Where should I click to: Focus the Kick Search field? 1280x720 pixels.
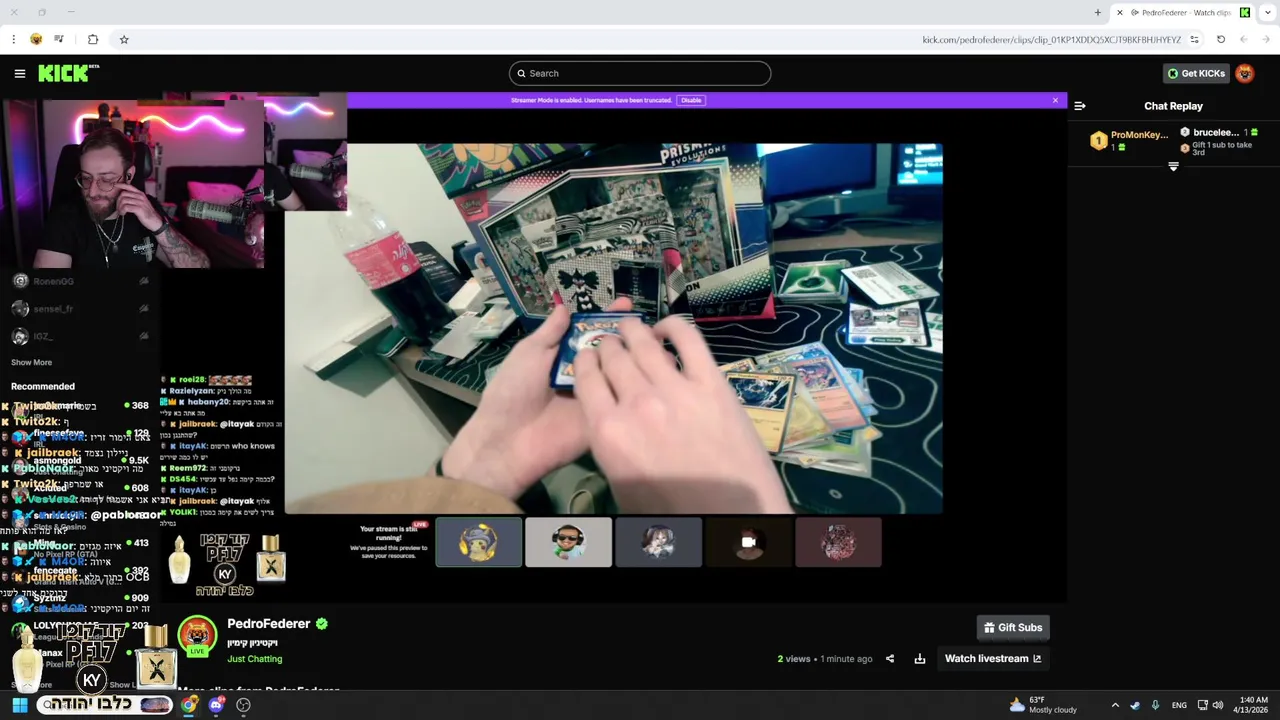[x=640, y=73]
